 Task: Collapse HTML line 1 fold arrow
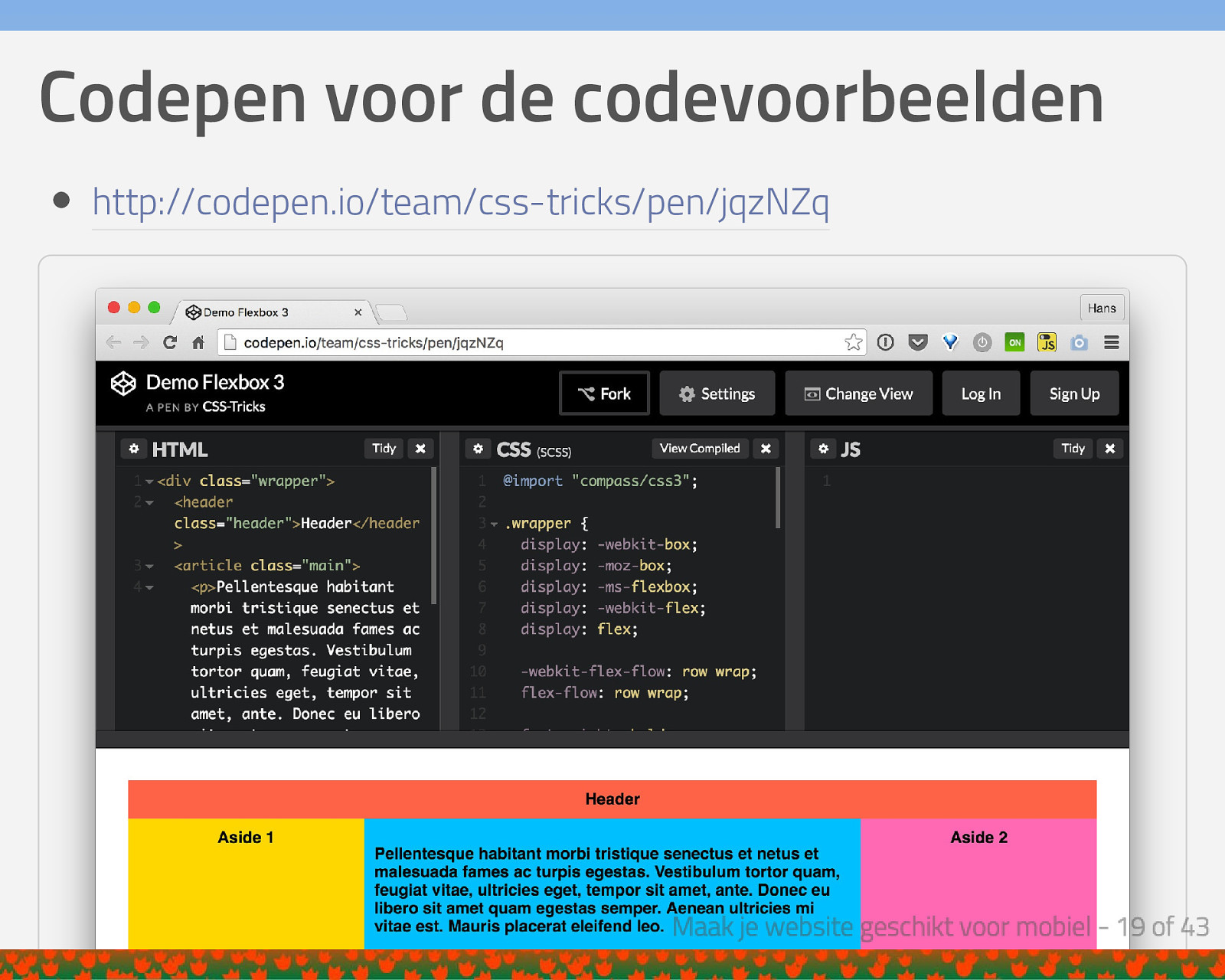point(149,482)
